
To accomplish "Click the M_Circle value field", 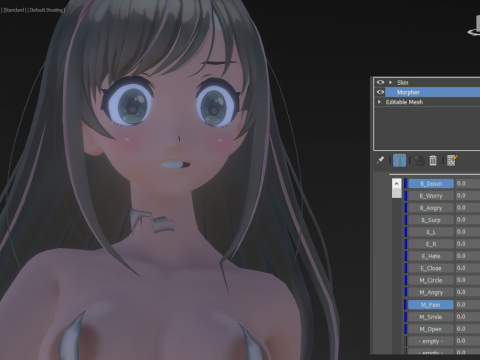I will pyautogui.click(x=468, y=280).
